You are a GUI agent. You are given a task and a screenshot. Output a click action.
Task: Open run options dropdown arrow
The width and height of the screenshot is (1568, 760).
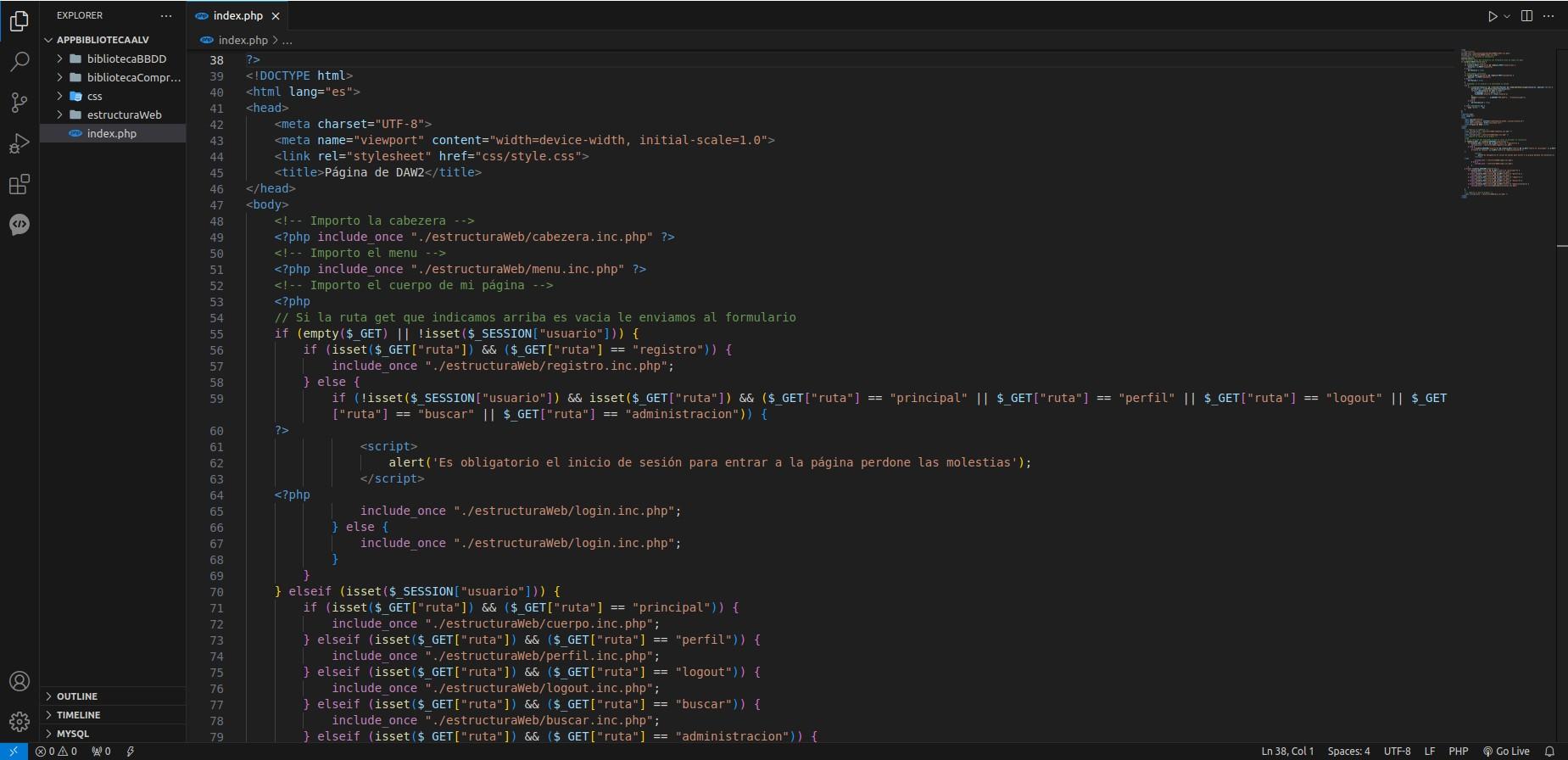tap(1507, 16)
